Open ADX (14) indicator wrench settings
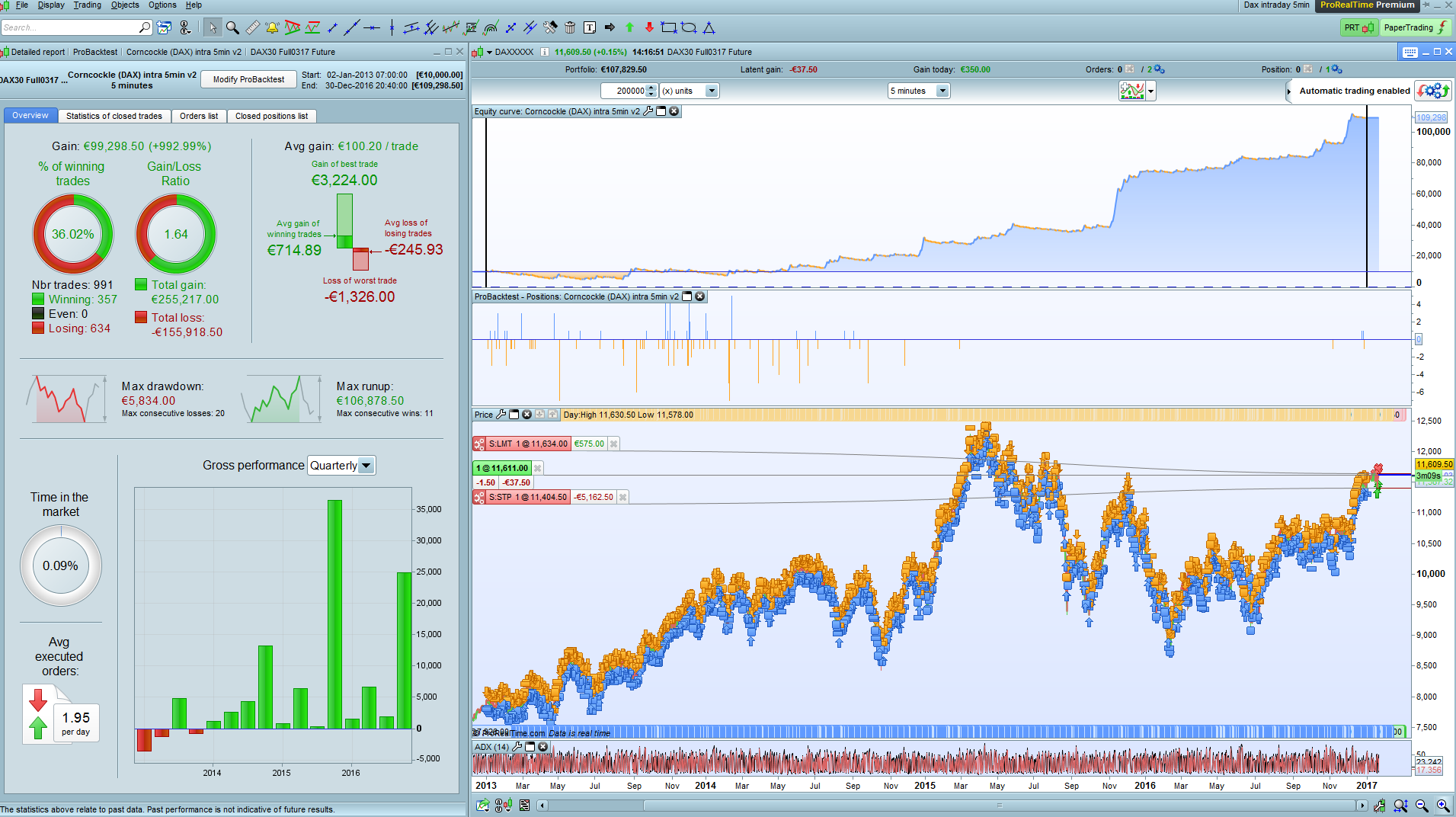This screenshot has width=1456, height=817. pos(517,747)
